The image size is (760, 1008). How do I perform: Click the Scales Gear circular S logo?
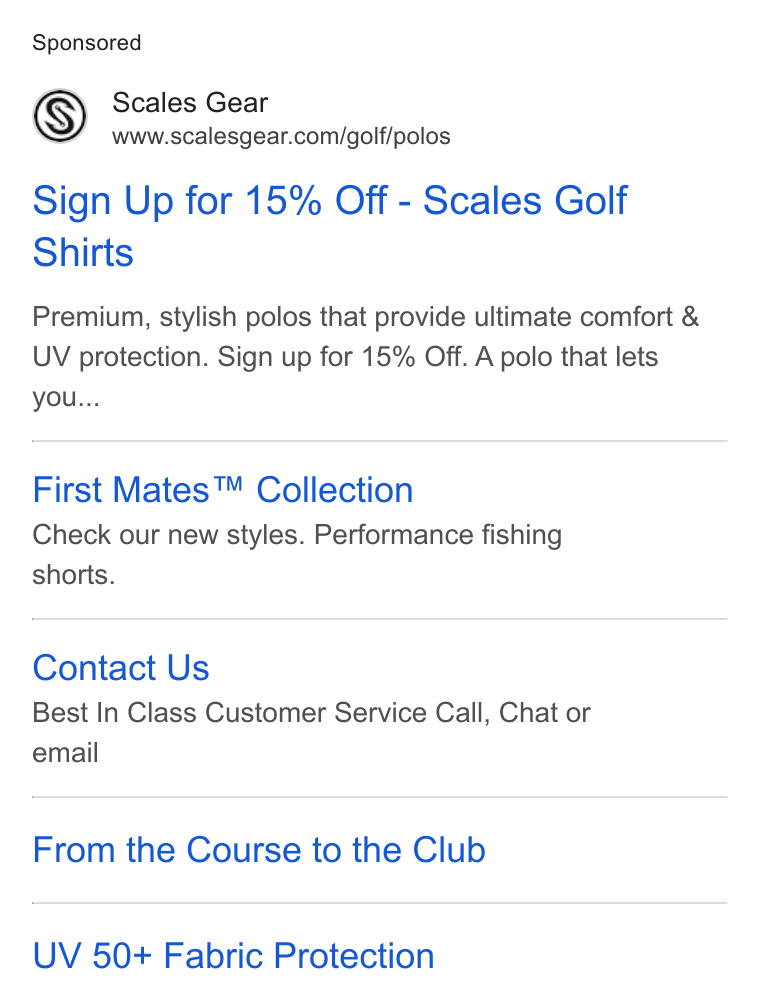(x=60, y=116)
